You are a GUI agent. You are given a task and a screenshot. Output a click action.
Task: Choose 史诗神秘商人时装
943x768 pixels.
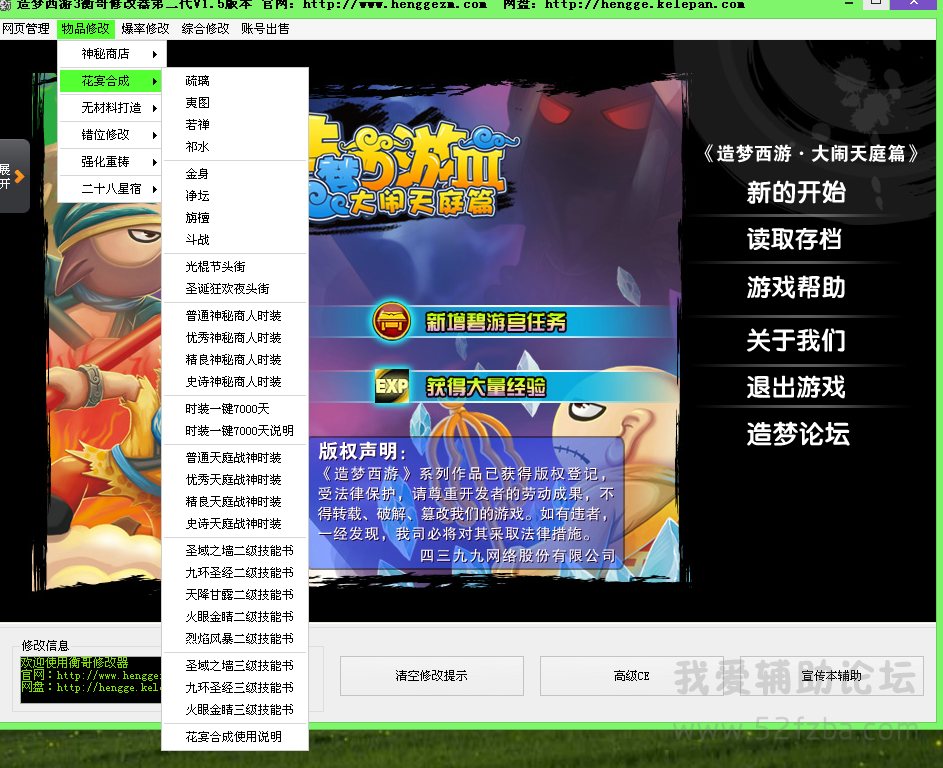pyautogui.click(x=235, y=382)
